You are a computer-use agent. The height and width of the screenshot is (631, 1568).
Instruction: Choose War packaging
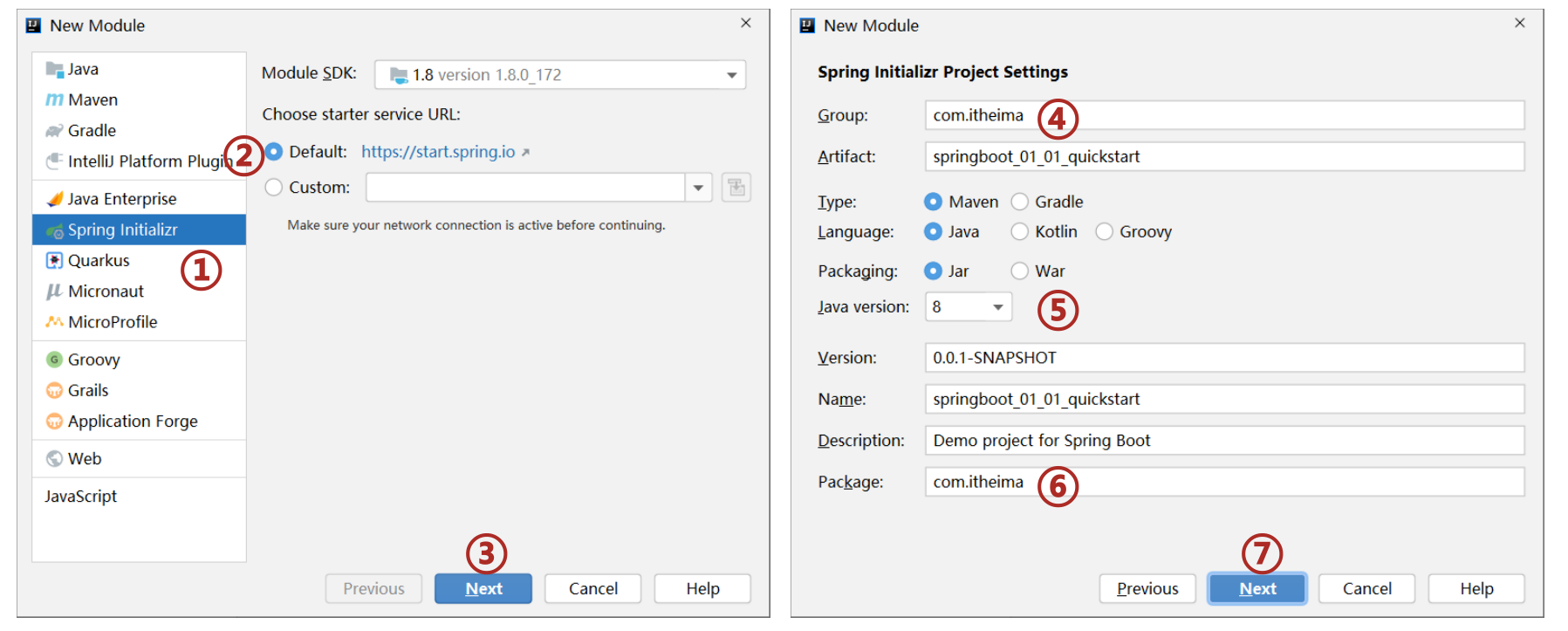coord(1020,271)
